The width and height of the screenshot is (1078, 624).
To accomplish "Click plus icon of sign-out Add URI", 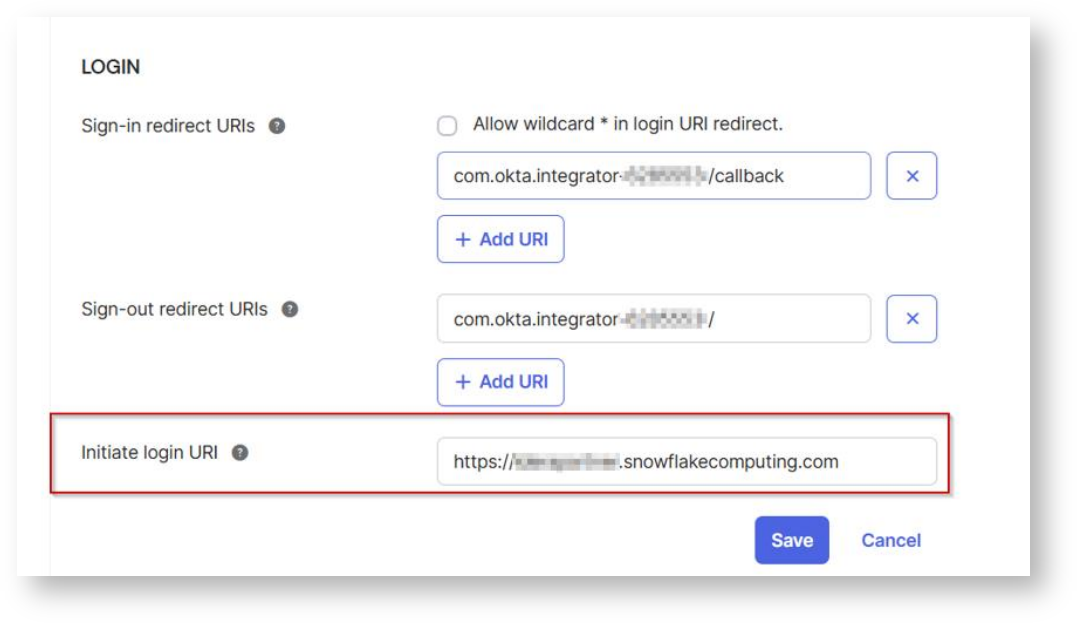I will pos(463,382).
